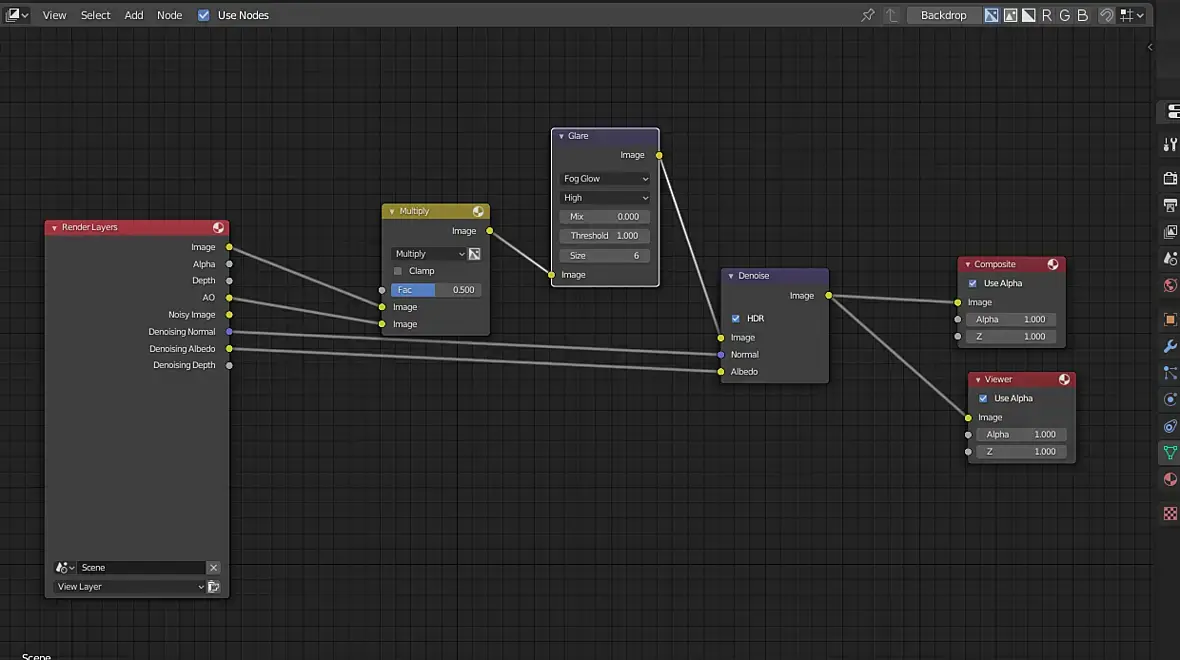Click the render icon beside View Layer

[214, 587]
